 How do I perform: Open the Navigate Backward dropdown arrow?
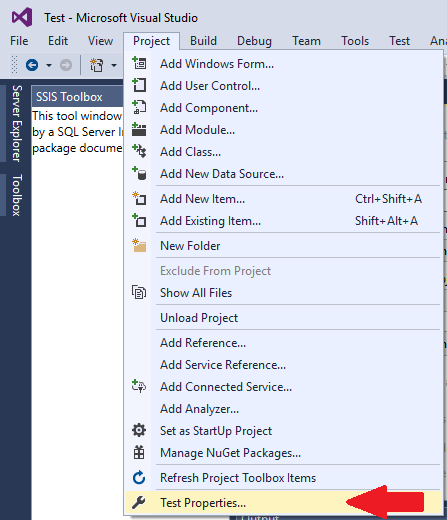[49, 65]
